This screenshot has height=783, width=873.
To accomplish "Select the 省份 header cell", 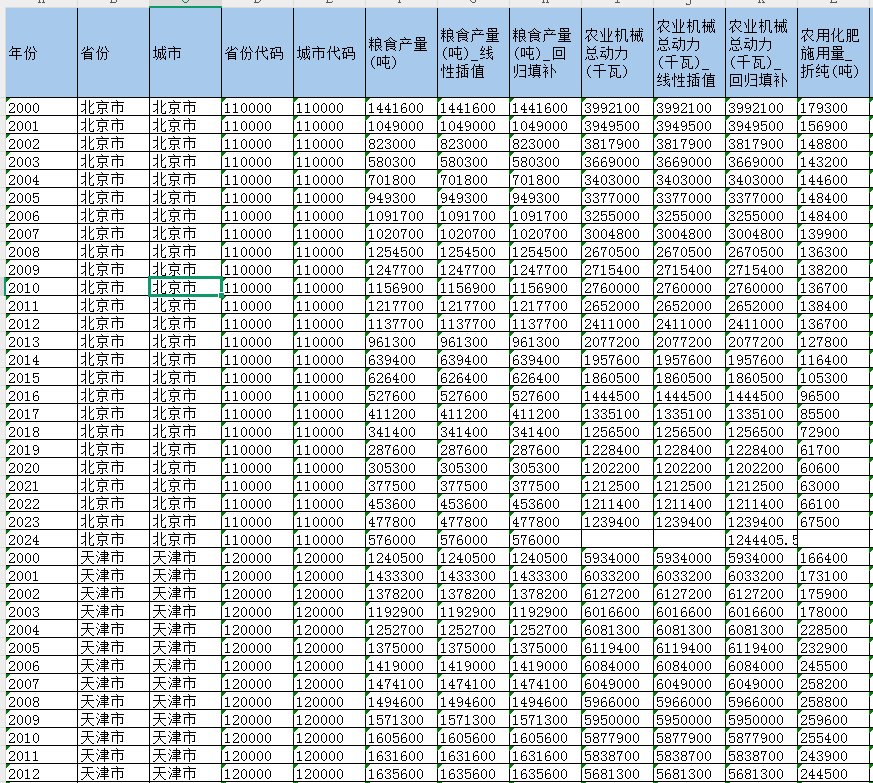I will point(113,54).
